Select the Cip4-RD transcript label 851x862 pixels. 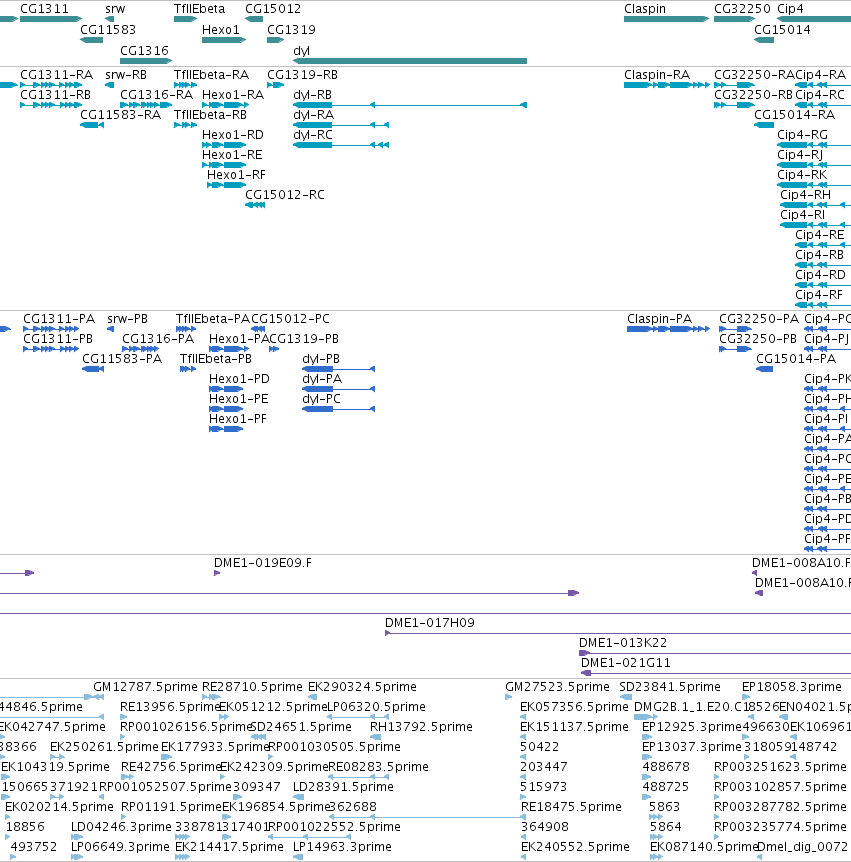[820, 275]
